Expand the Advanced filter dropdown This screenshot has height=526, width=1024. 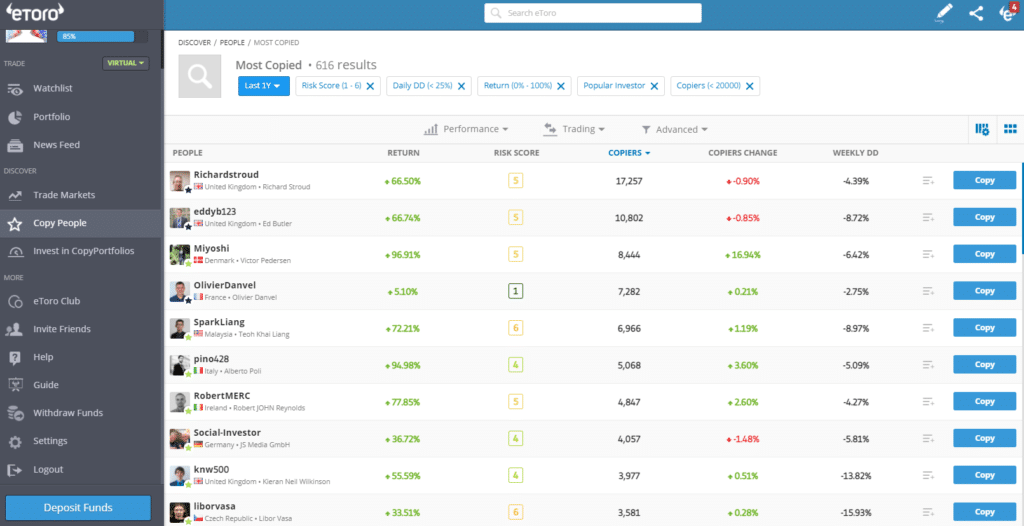(x=675, y=129)
